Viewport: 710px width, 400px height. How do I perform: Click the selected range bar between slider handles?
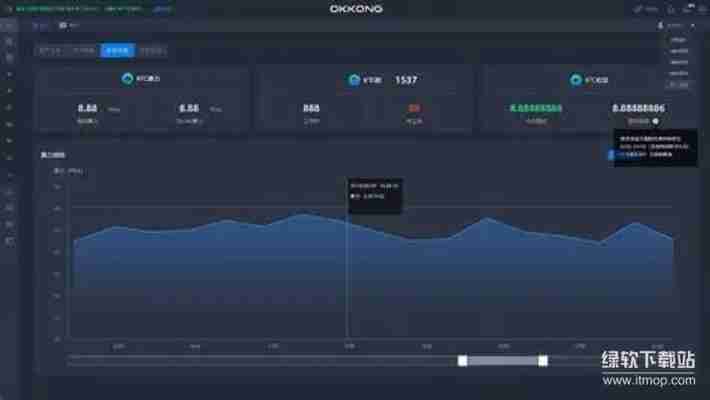click(x=503, y=361)
